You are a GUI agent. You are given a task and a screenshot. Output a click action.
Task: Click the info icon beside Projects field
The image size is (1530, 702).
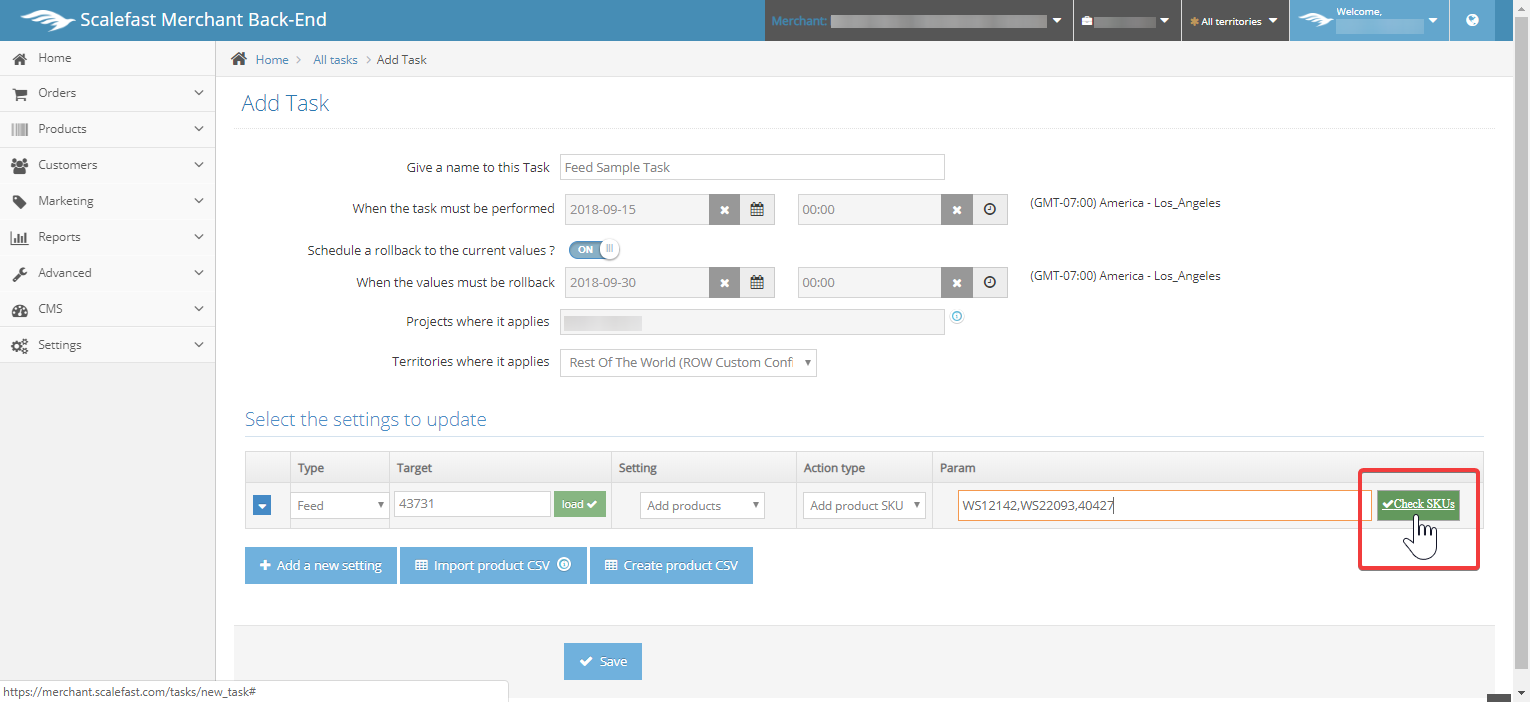[957, 317]
